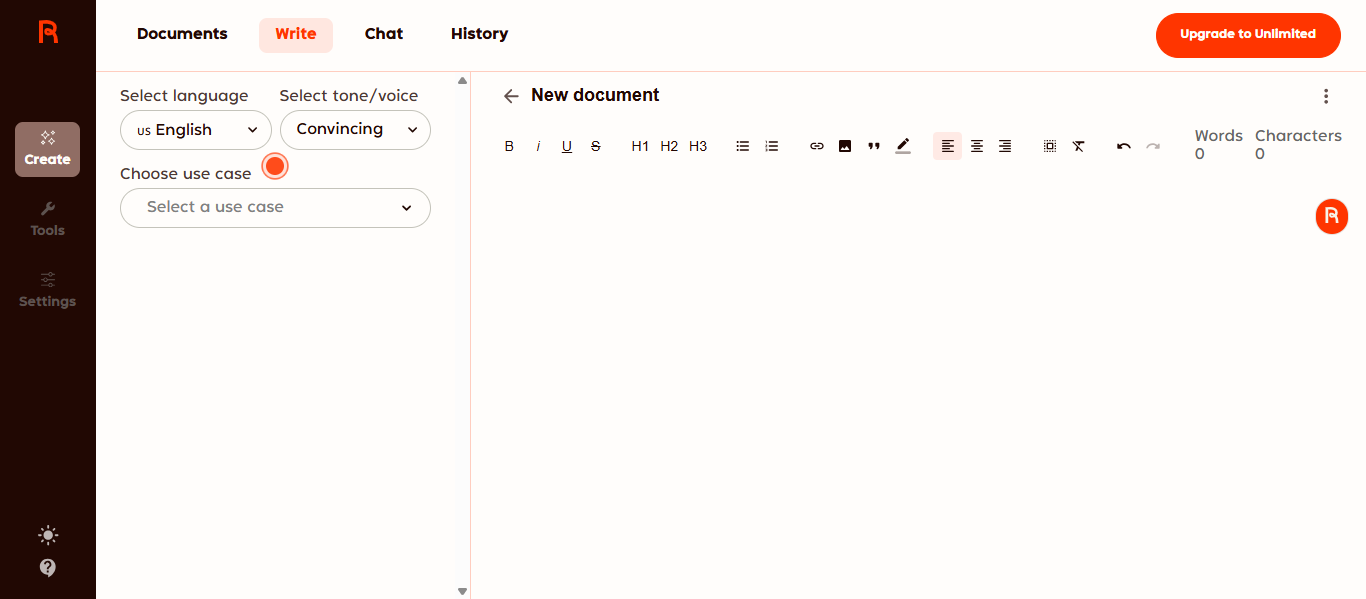Viewport: 1366px width, 599px height.
Task: Expand the Convincing tone/voice dropdown
Action: (x=355, y=130)
